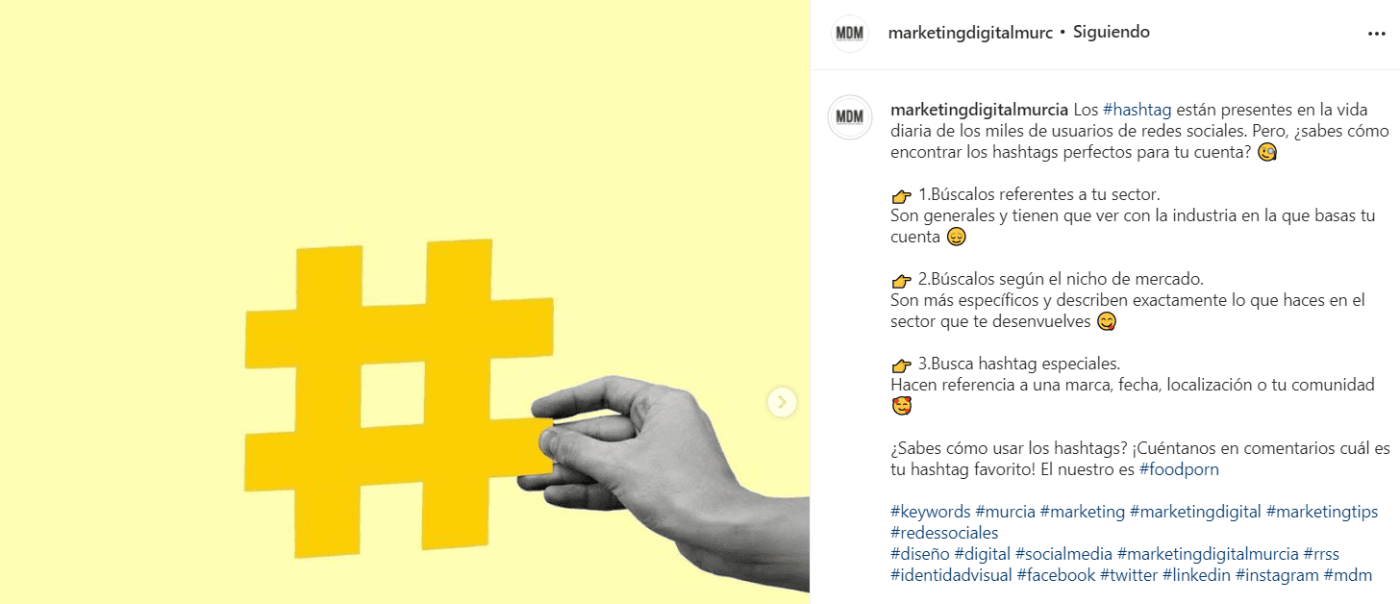
Task: Open the three-dot more options menu
Action: tap(1376, 33)
